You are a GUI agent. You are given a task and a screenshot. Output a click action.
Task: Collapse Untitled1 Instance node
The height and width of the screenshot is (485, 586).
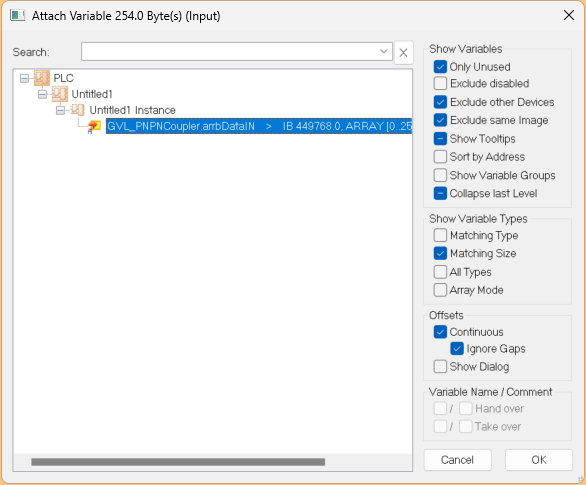60,110
